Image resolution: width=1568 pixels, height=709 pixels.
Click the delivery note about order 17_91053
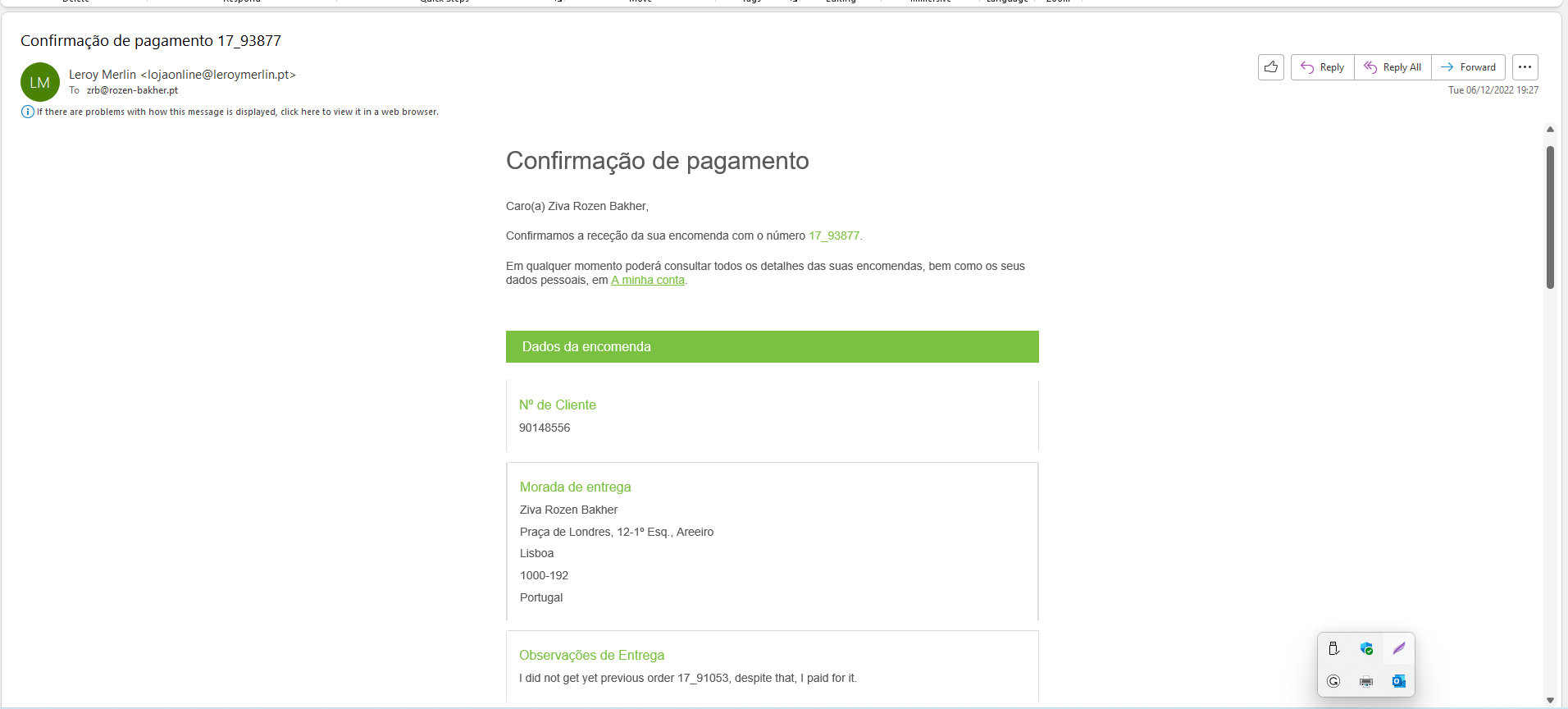[x=688, y=678]
